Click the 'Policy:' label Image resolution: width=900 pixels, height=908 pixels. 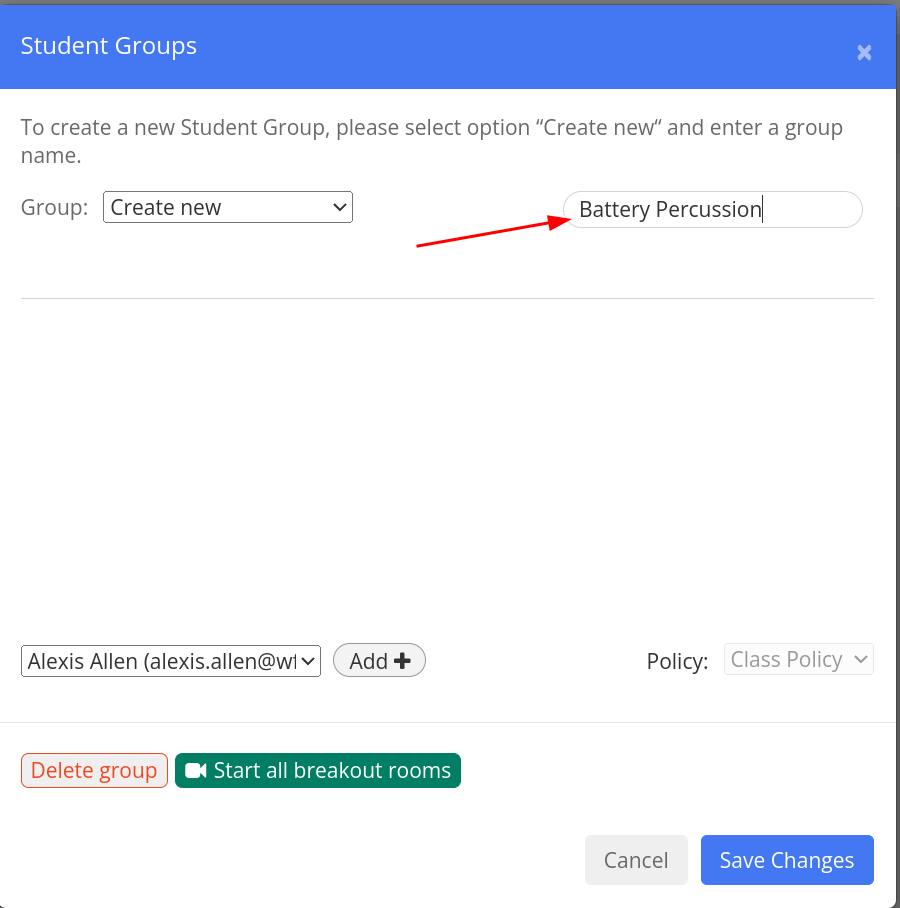[678, 661]
